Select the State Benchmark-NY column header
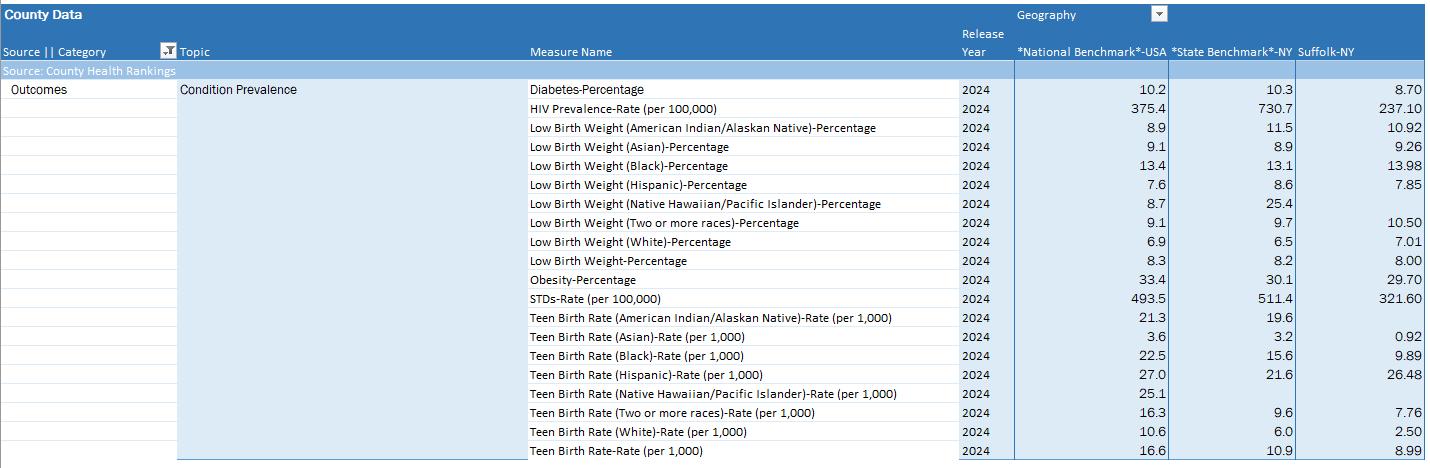Screen dimensions: 1430x468 click(x=1231, y=52)
